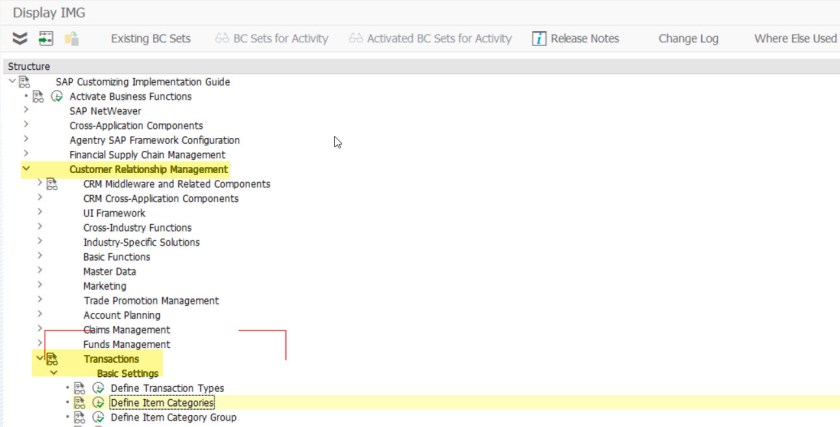Viewport: 840px width, 427px height.
Task: Expand the UI Framework node
Action: tap(40, 212)
